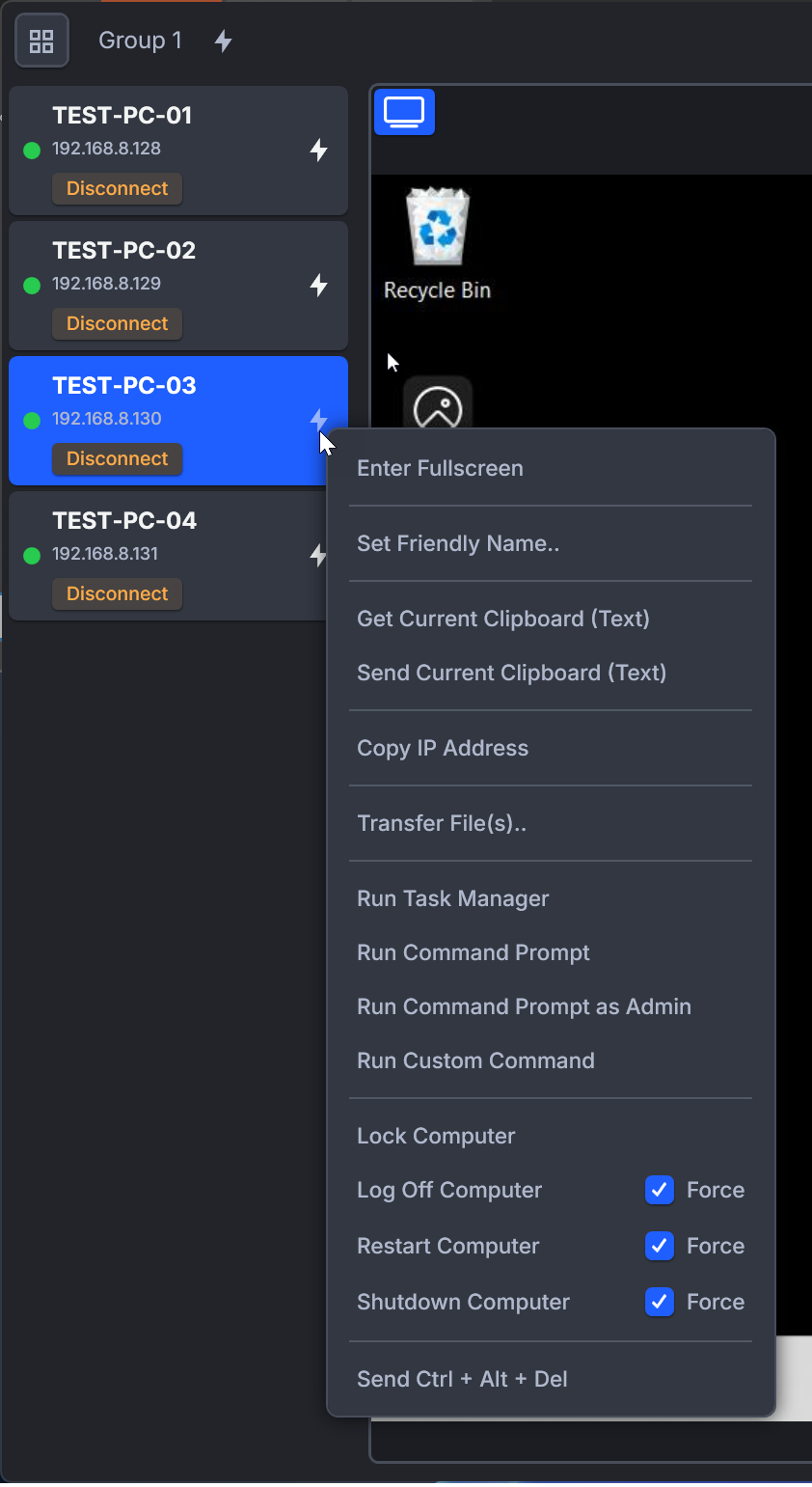The image size is (812, 1487).
Task: Click the lightning icon on TEST-PC-02
Action: click(x=318, y=285)
